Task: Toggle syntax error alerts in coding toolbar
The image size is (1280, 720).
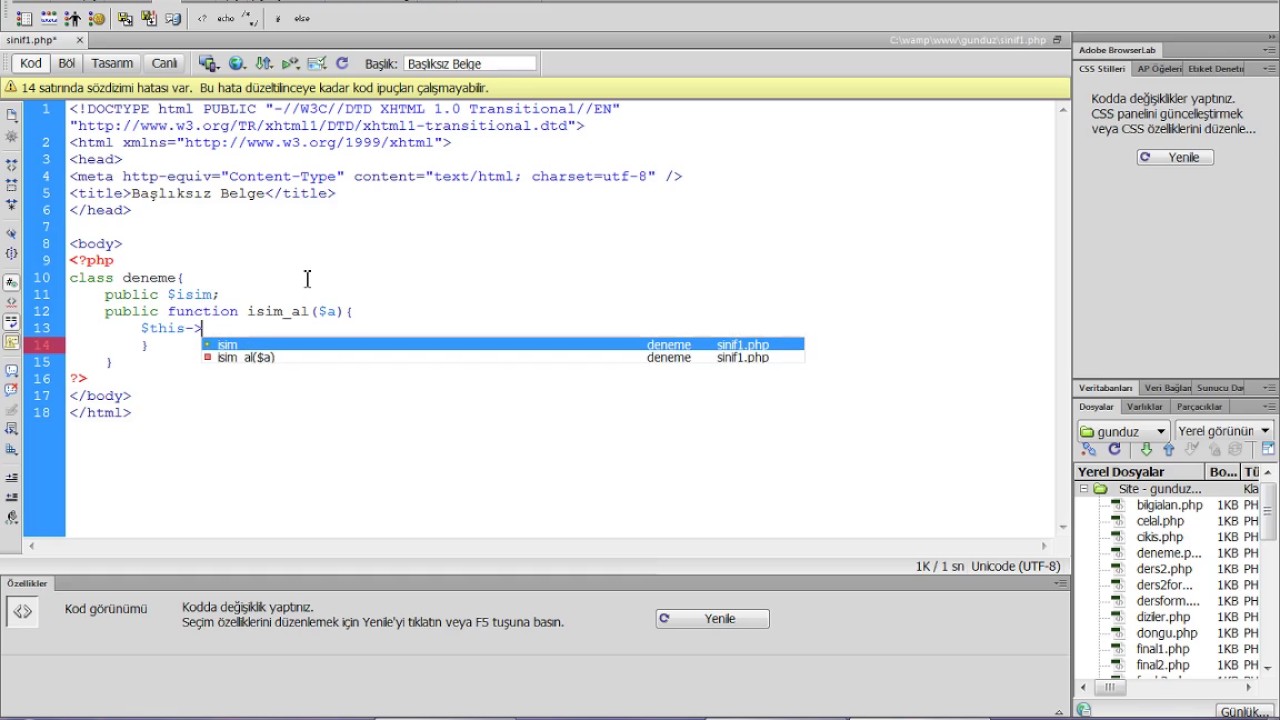Action: pos(11,341)
